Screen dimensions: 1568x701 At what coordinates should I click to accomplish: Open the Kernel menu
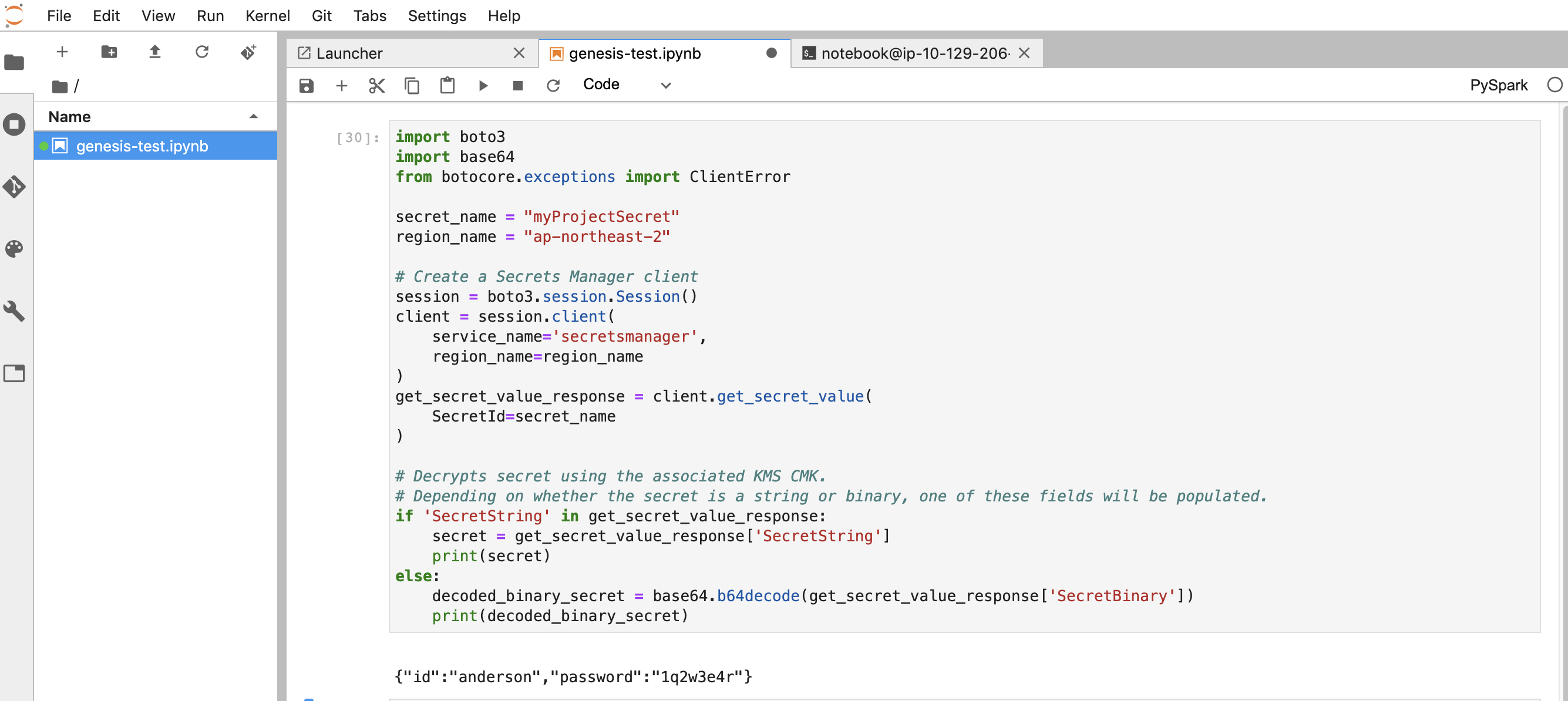coord(267,16)
